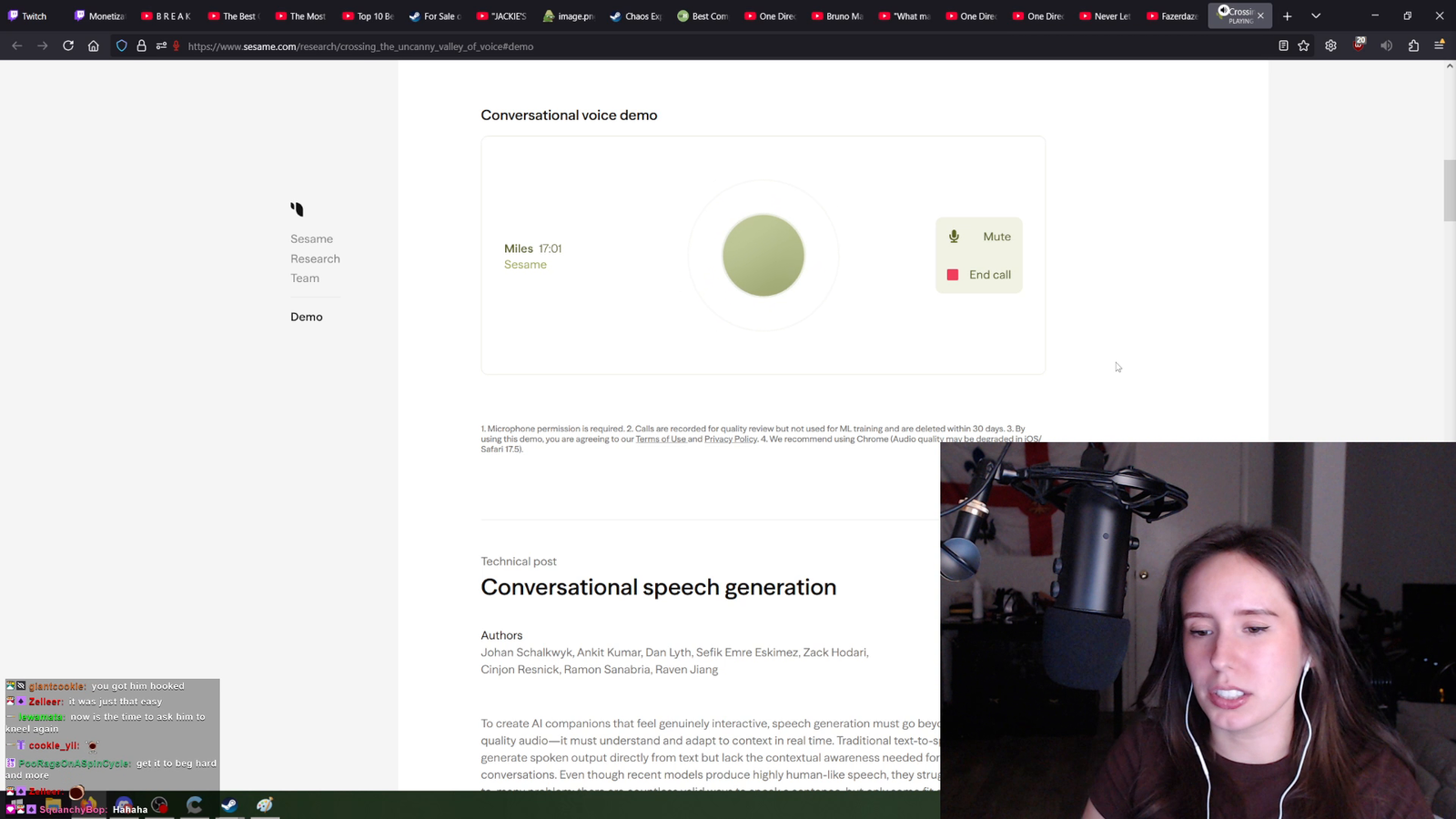This screenshot has height=819, width=1456.
Task: Open the Privacy Policy link
Action: [731, 439]
